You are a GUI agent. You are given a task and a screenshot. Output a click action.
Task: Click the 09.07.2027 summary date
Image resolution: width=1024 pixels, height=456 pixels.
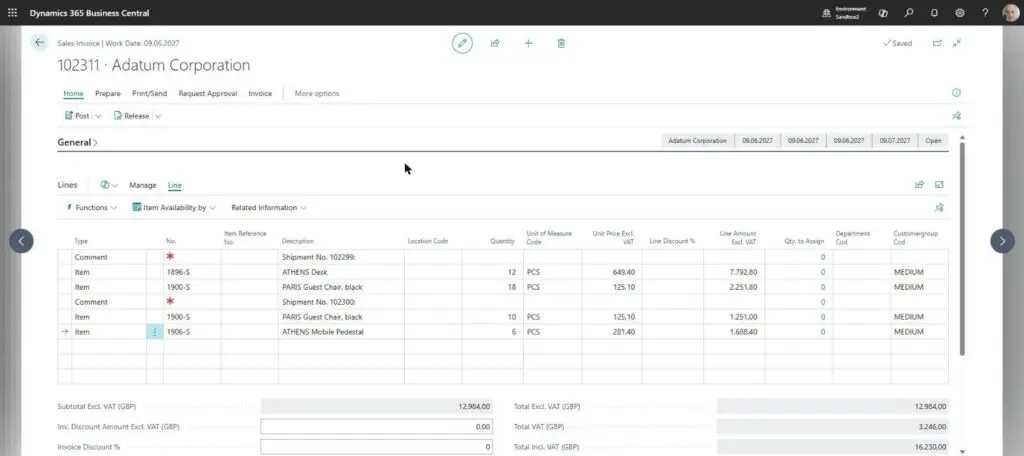tap(895, 140)
